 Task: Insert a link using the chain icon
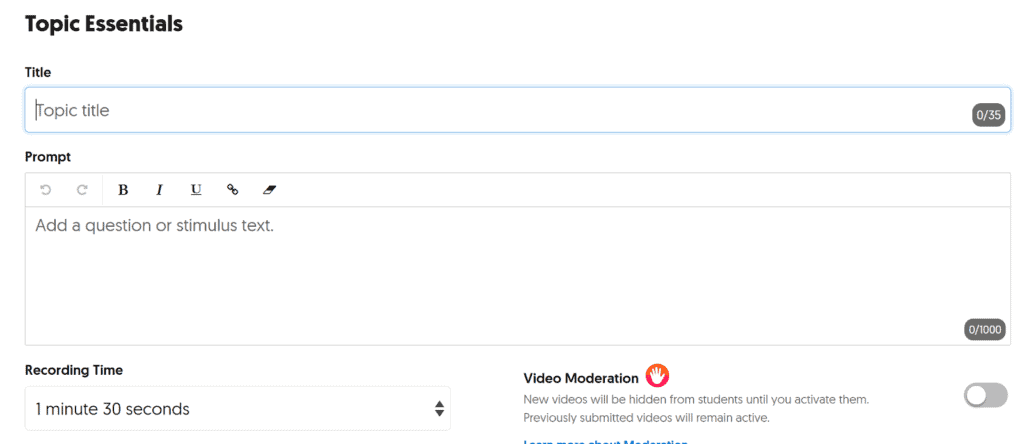pyautogui.click(x=232, y=190)
